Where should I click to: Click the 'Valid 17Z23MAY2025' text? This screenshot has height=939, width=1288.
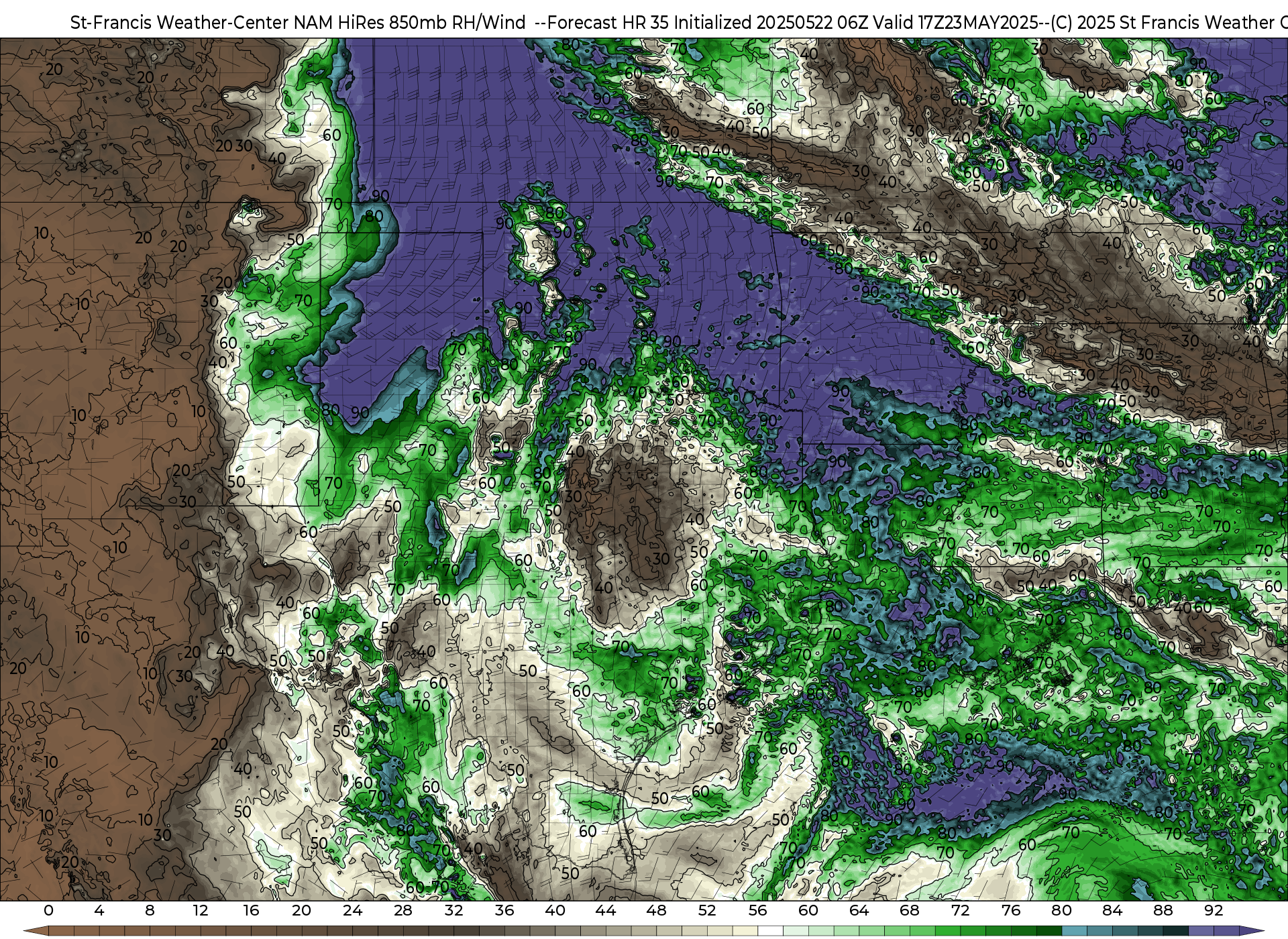click(957, 23)
